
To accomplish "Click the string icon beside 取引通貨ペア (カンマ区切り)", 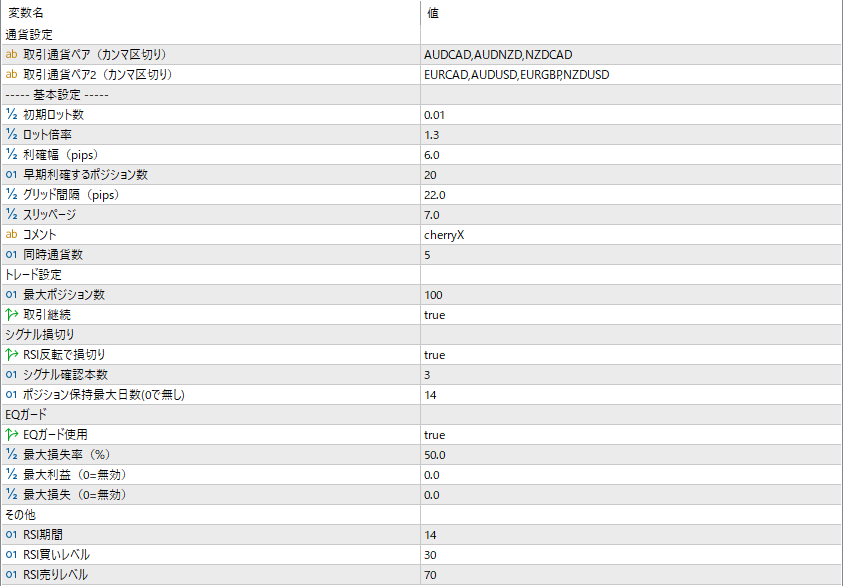I will [12, 54].
